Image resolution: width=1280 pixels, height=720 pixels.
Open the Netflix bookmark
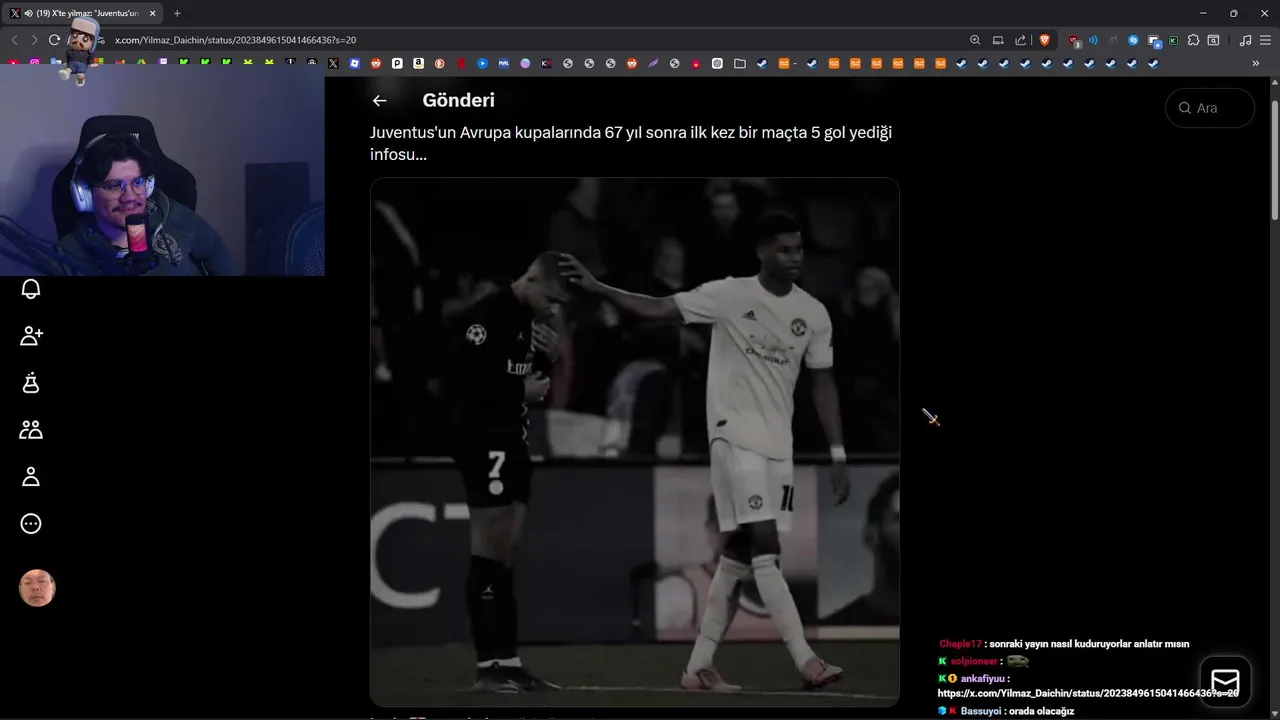pyautogui.click(x=461, y=63)
